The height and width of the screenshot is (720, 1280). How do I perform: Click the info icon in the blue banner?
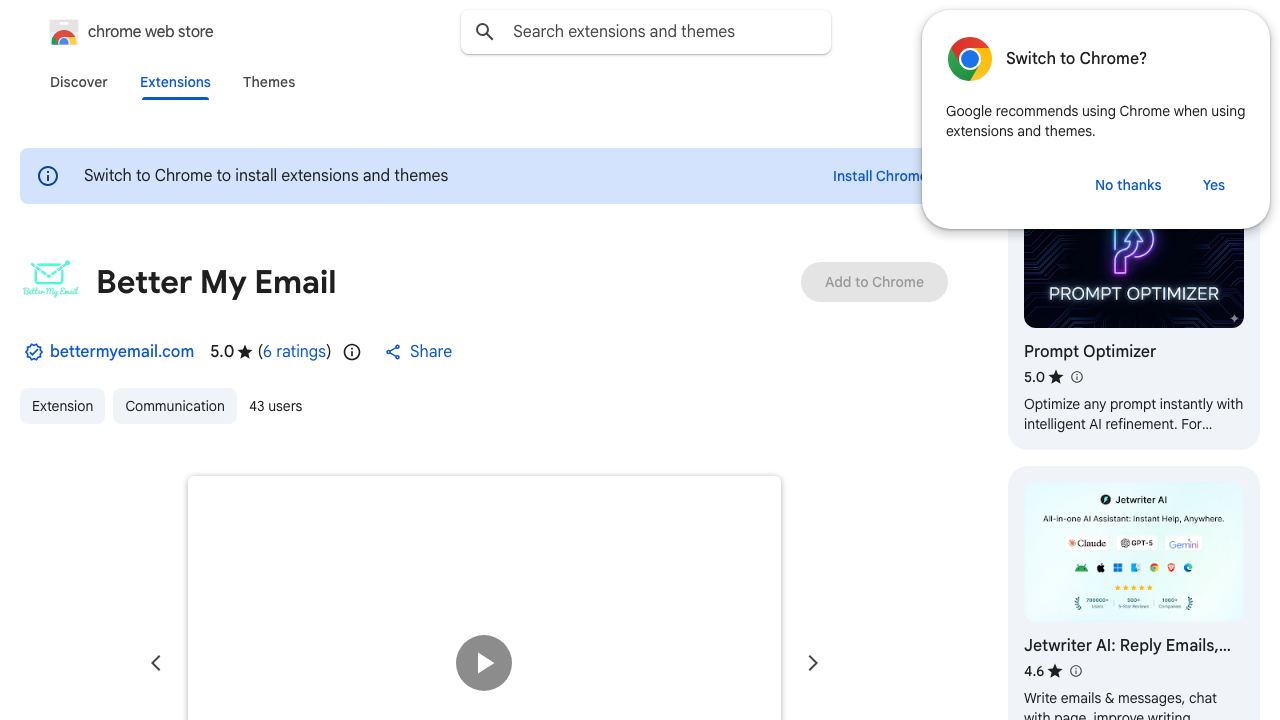coord(48,176)
